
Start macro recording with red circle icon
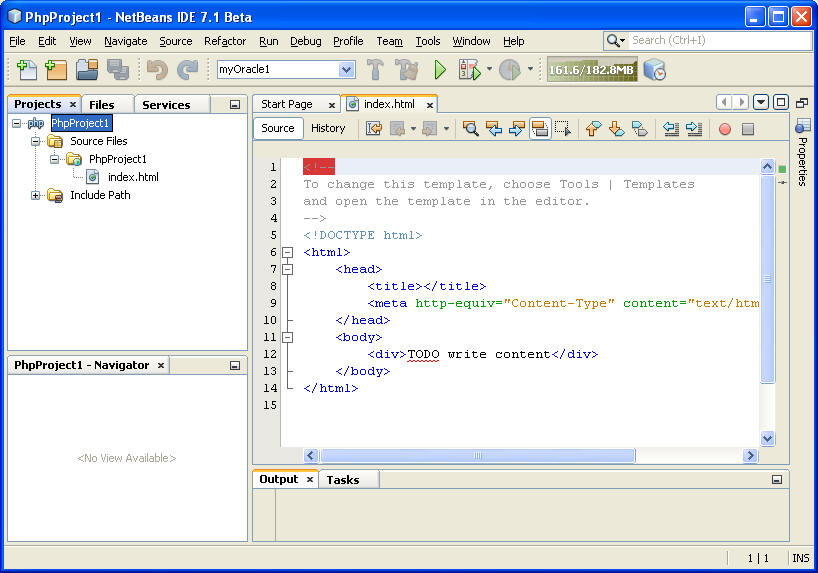(x=725, y=129)
